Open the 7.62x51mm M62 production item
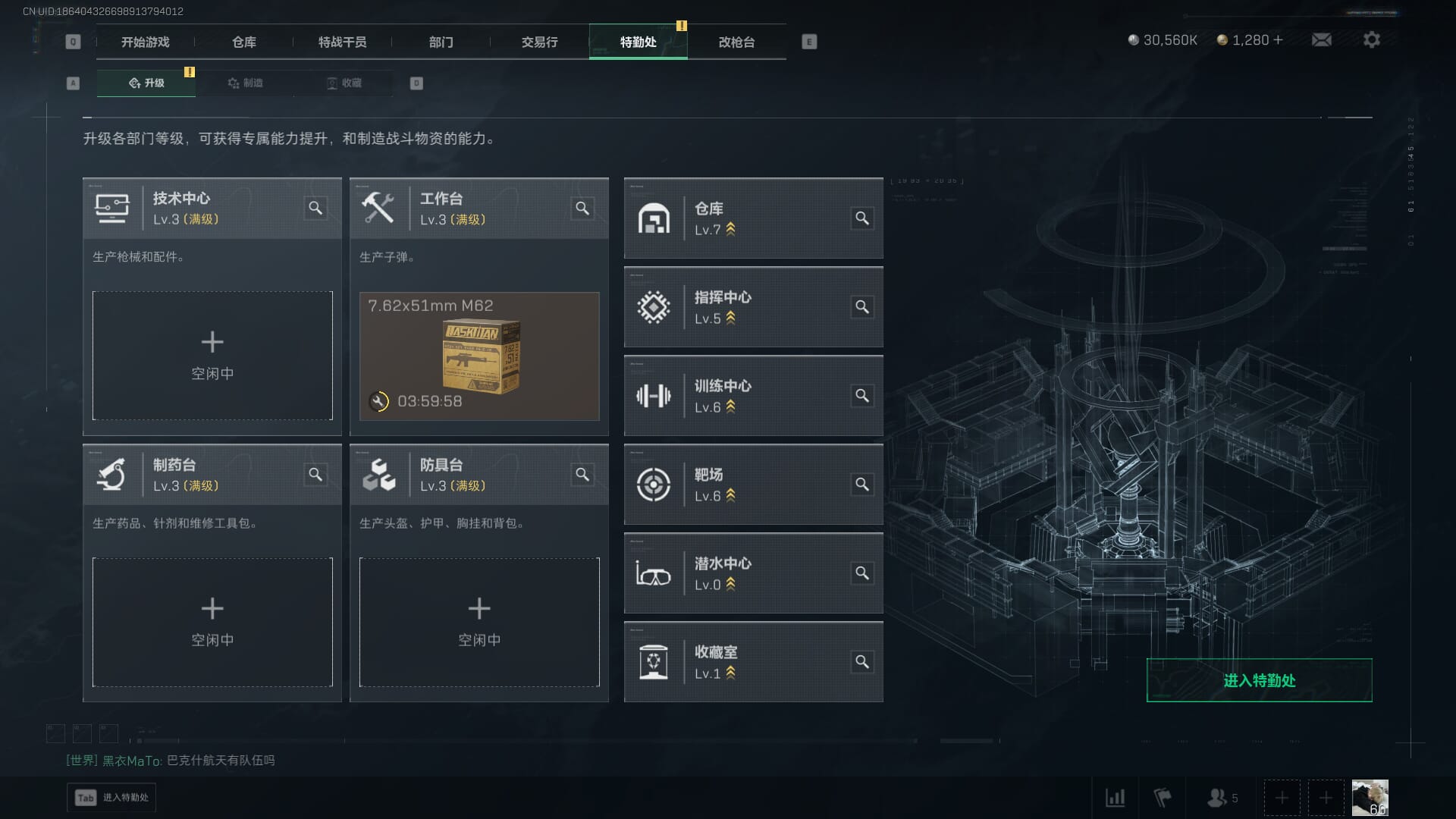The height and width of the screenshot is (819, 1456). tap(479, 356)
